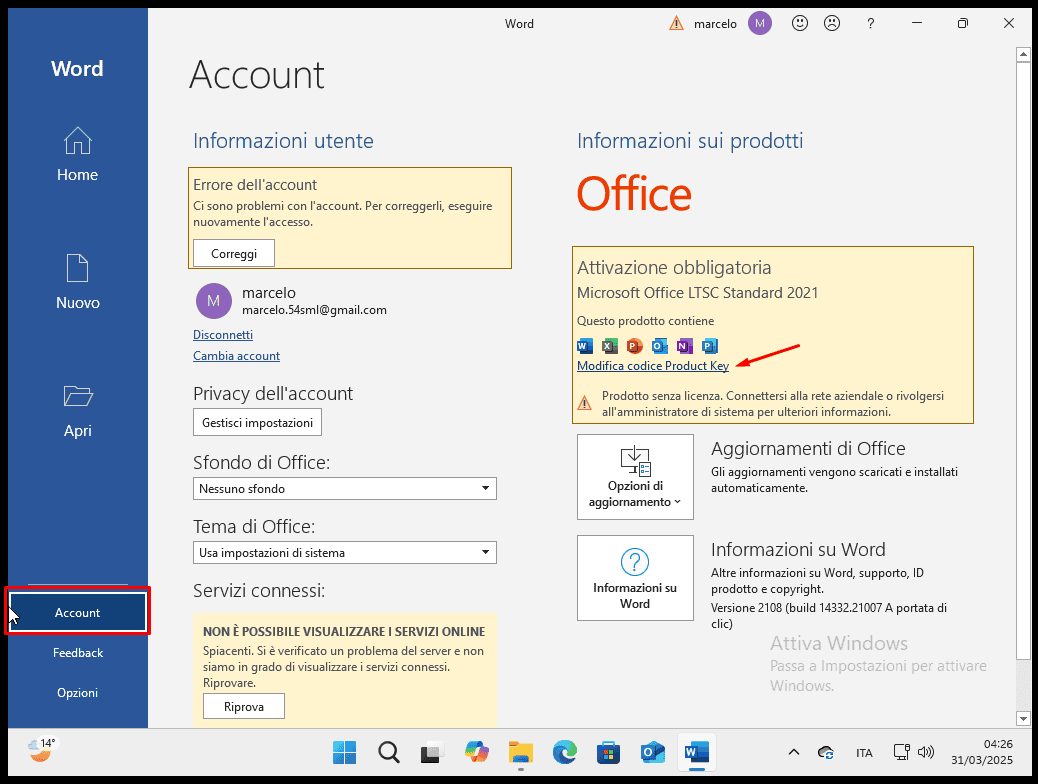Open the Nuovo document page

[x=77, y=282]
